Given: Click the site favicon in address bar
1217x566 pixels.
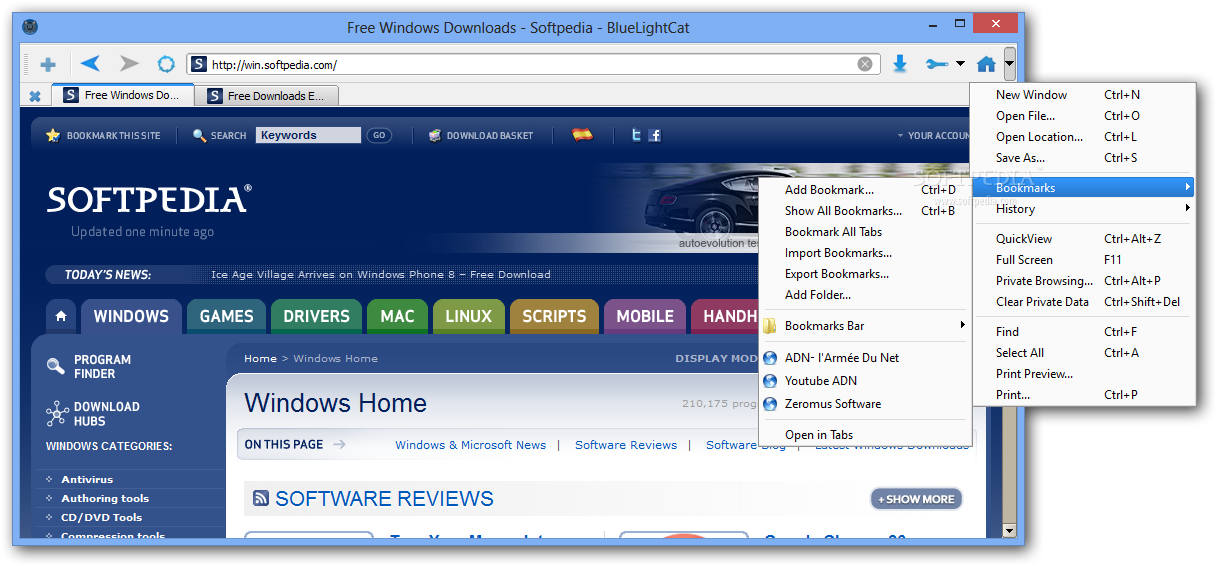Looking at the screenshot, I should point(198,64).
